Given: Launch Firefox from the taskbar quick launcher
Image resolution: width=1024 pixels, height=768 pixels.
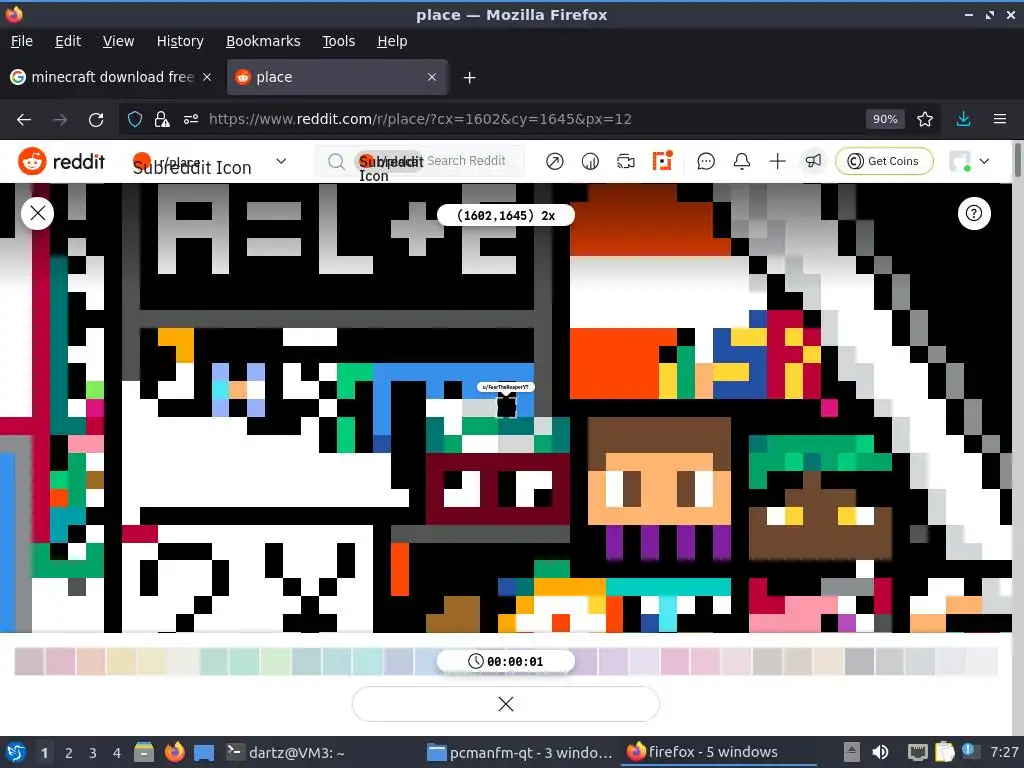Looking at the screenshot, I should 174,752.
